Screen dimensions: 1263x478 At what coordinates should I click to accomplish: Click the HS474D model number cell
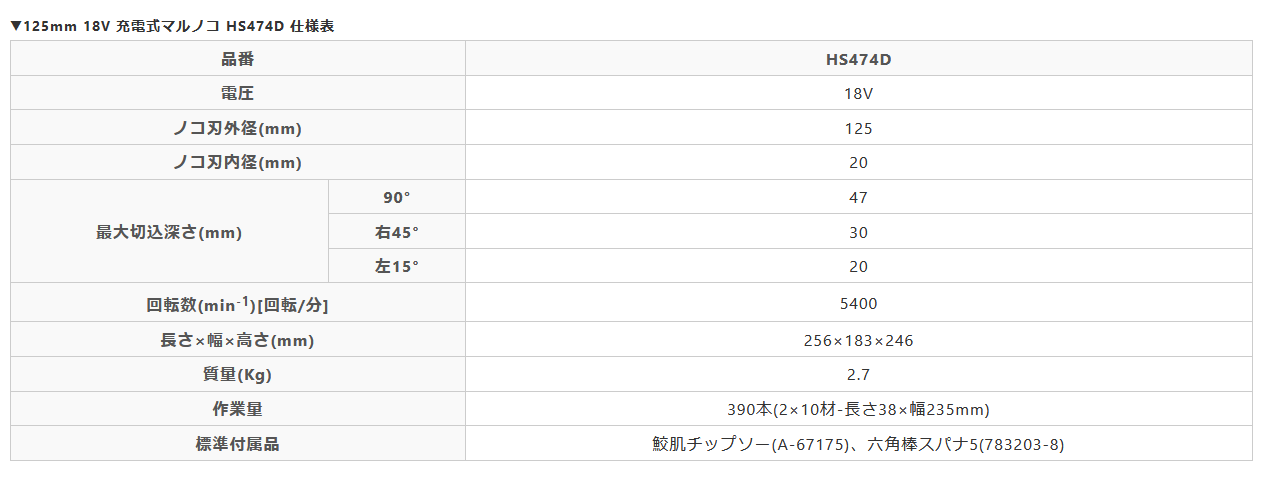click(858, 59)
